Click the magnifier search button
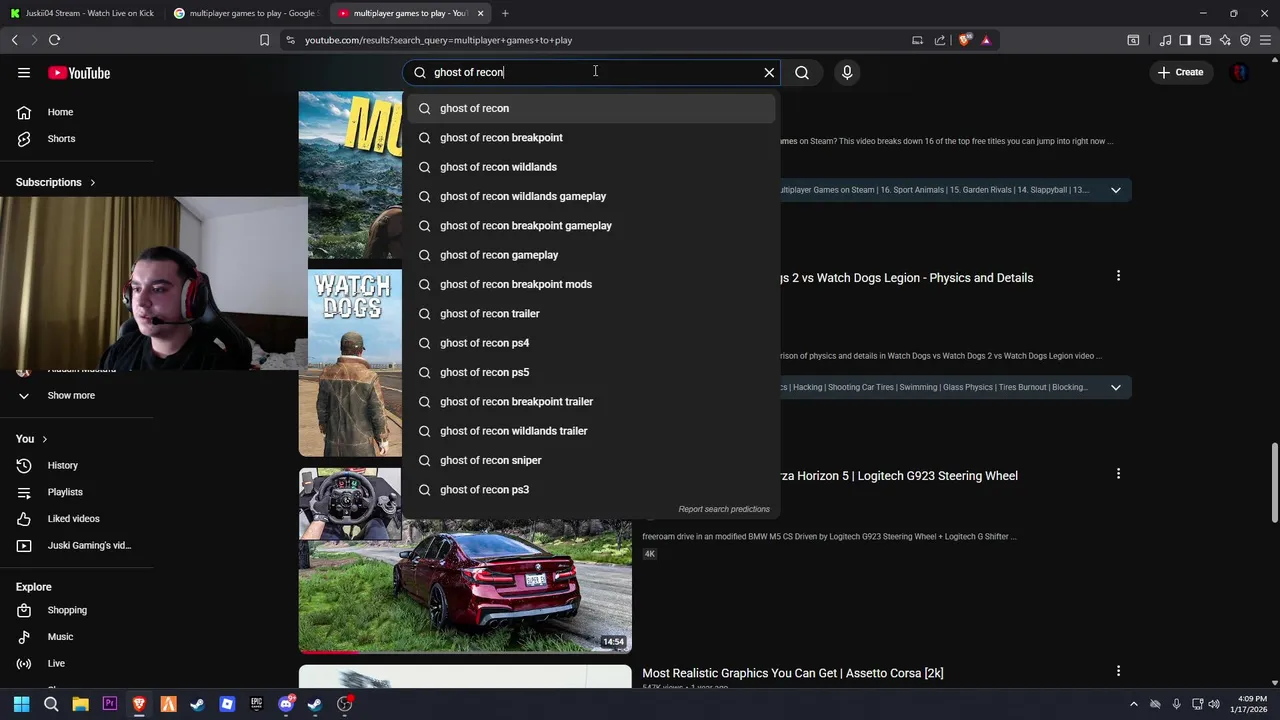Viewport: 1280px width, 720px height. tap(802, 72)
